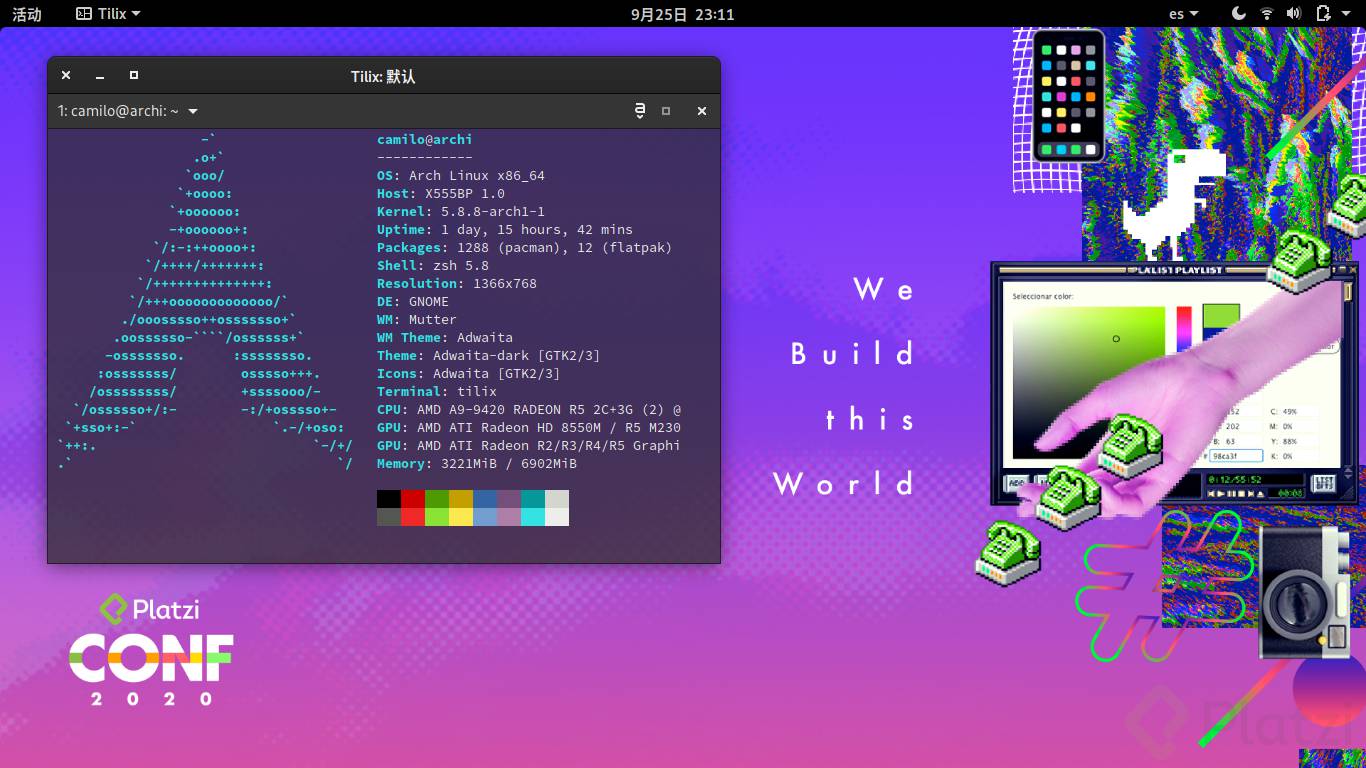Image resolution: width=1366 pixels, height=768 pixels.
Task: Minimize the Tilix window
Action: tap(100, 75)
